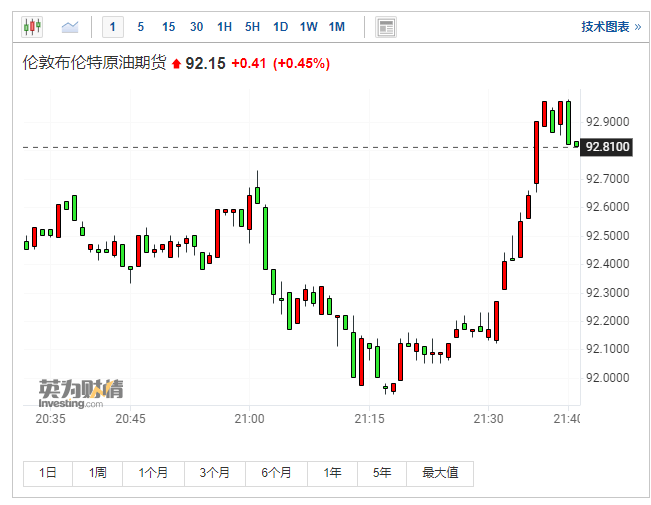
Task: Click the 92.3000 axis label
Action: pos(607,292)
